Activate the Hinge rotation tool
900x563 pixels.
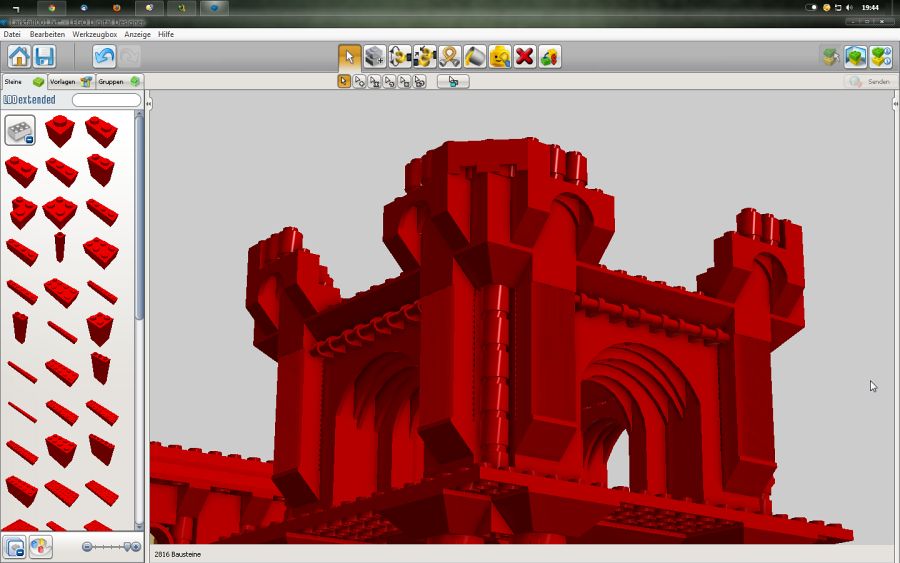400,56
